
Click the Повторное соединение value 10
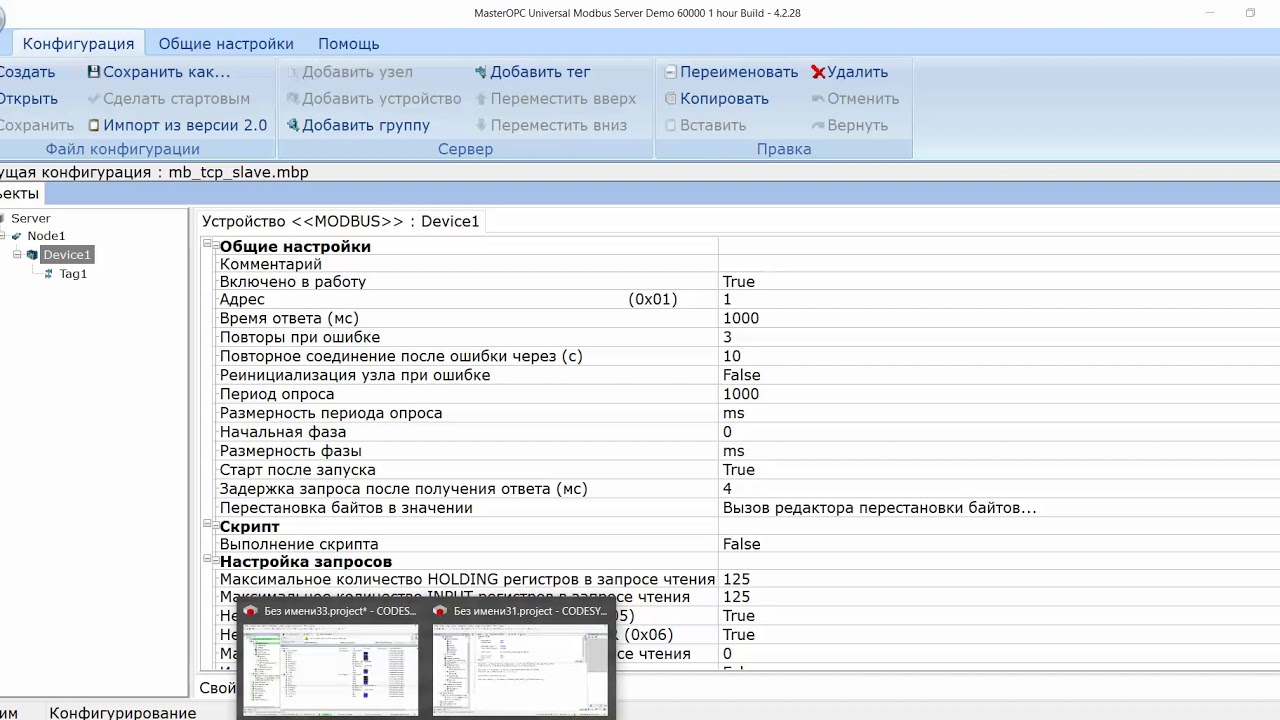tap(732, 356)
